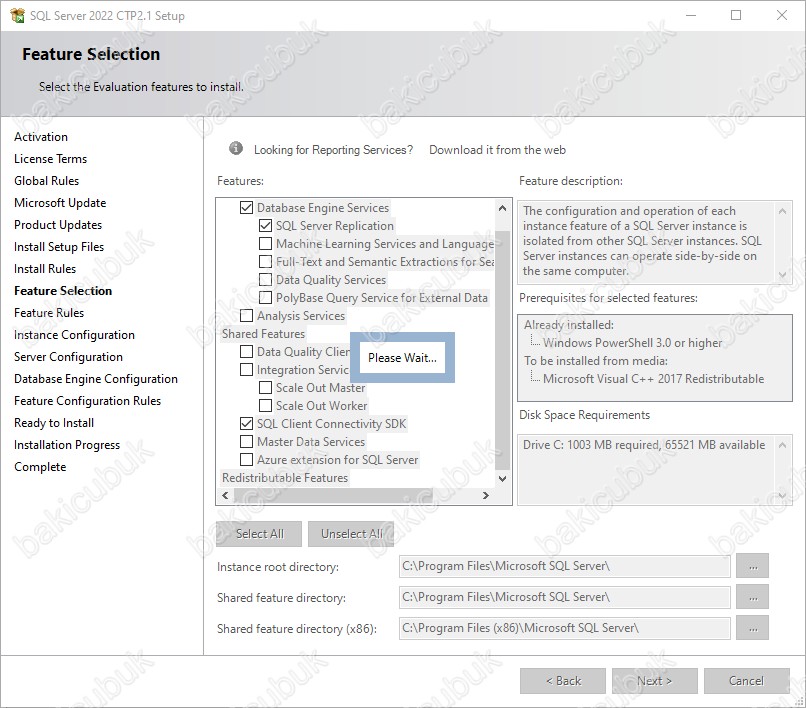Browse for the Shared feature directory

753,597
